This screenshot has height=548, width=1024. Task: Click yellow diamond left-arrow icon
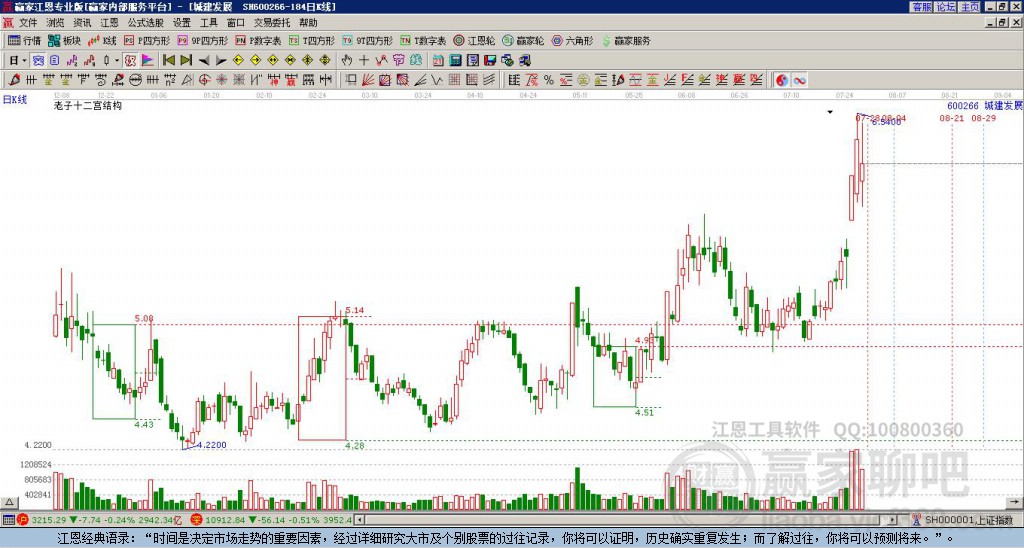pos(238,61)
